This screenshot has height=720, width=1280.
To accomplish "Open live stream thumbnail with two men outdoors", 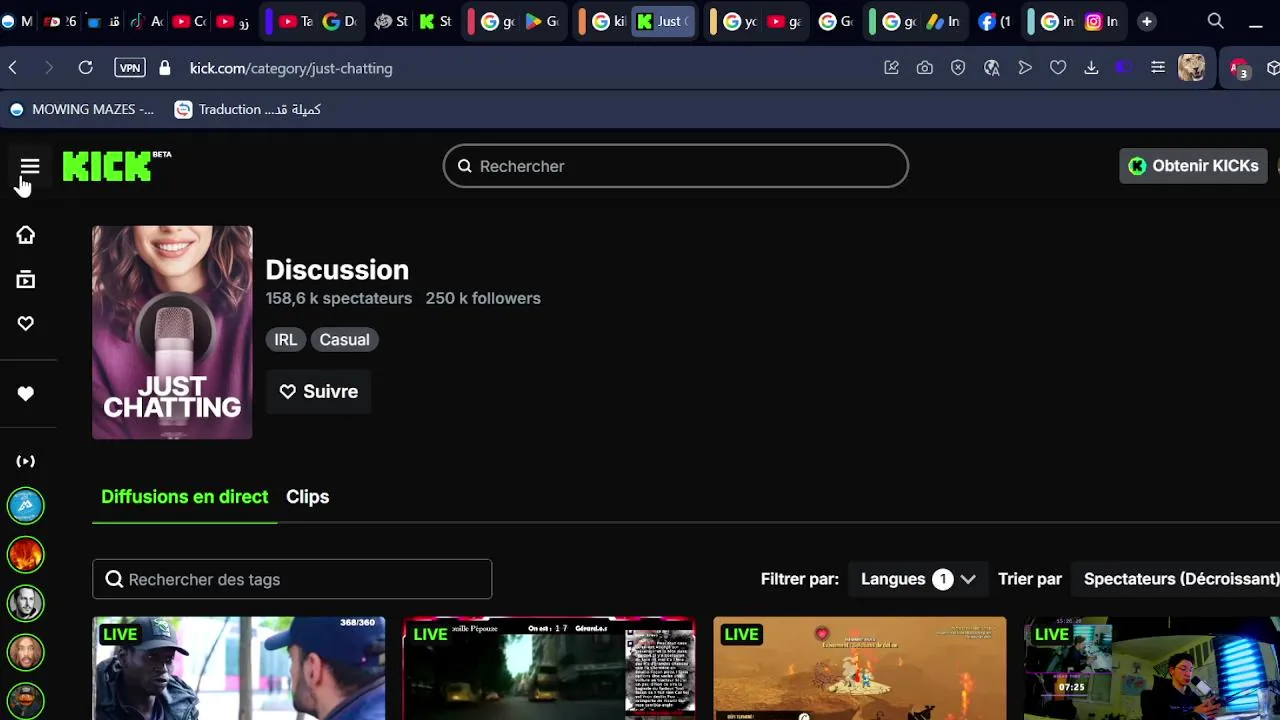I will coord(239,668).
